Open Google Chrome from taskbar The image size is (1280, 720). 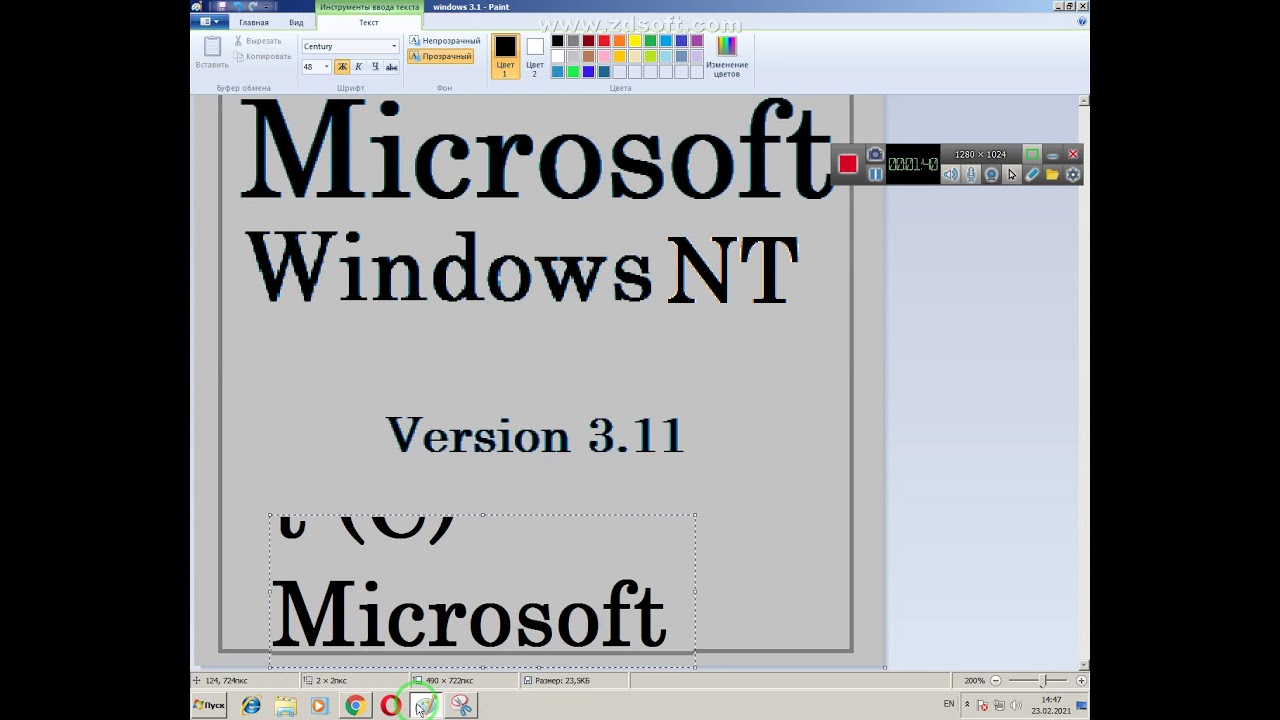(355, 706)
